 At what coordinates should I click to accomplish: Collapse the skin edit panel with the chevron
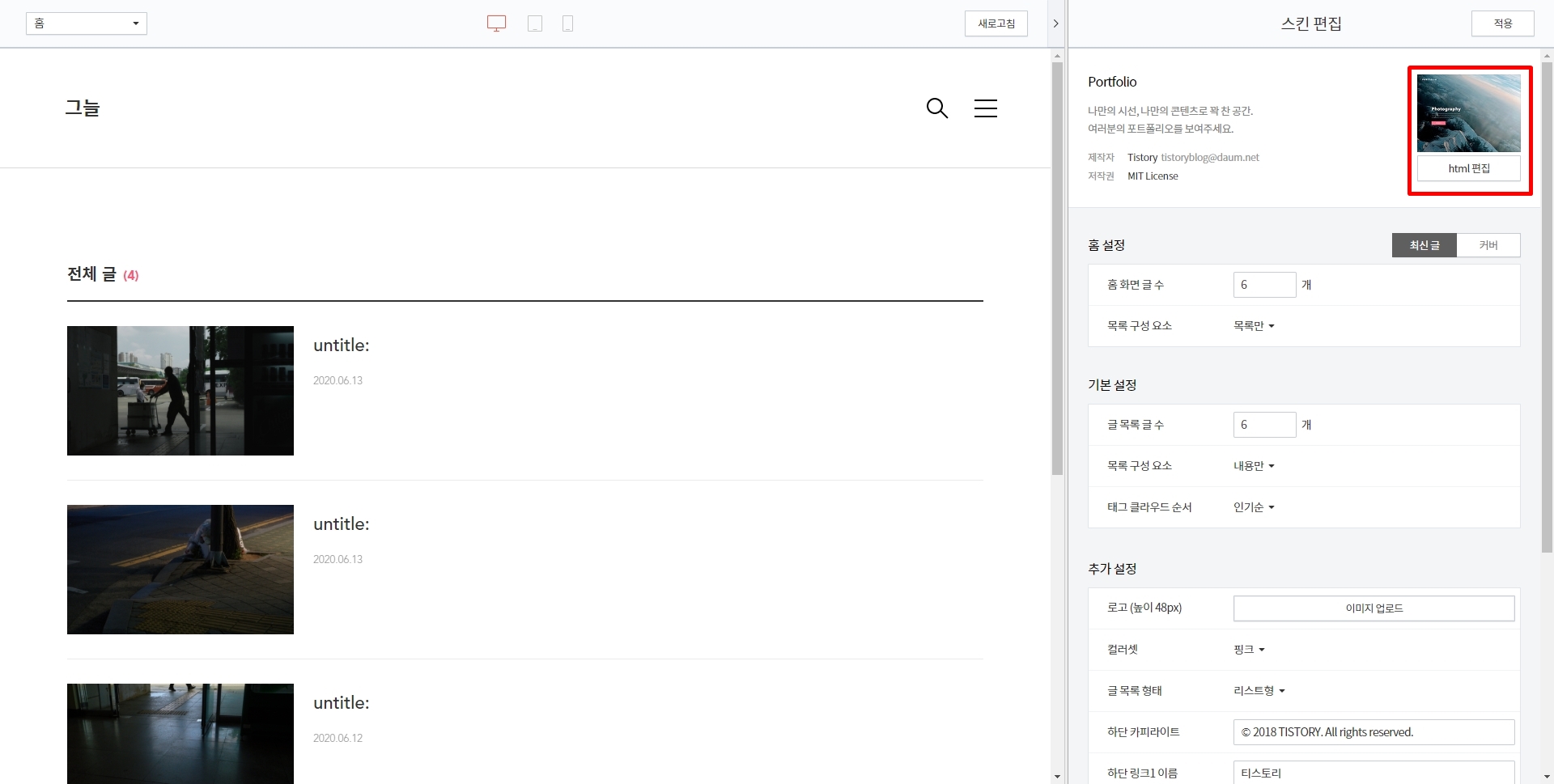(1055, 23)
